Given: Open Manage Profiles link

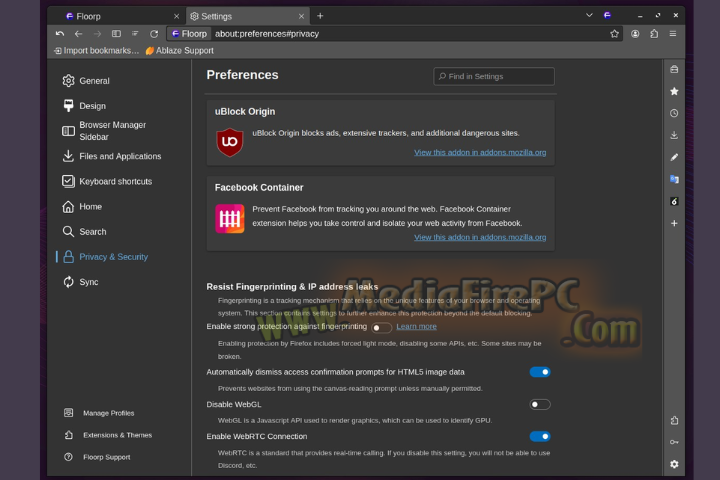Looking at the screenshot, I should pos(99,413).
